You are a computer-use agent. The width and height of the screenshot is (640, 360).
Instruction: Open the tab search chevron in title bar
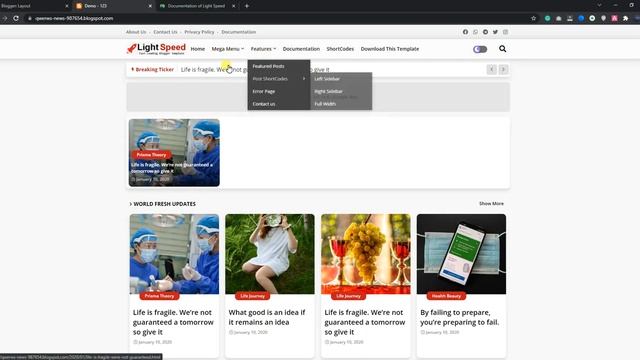click(x=599, y=5)
